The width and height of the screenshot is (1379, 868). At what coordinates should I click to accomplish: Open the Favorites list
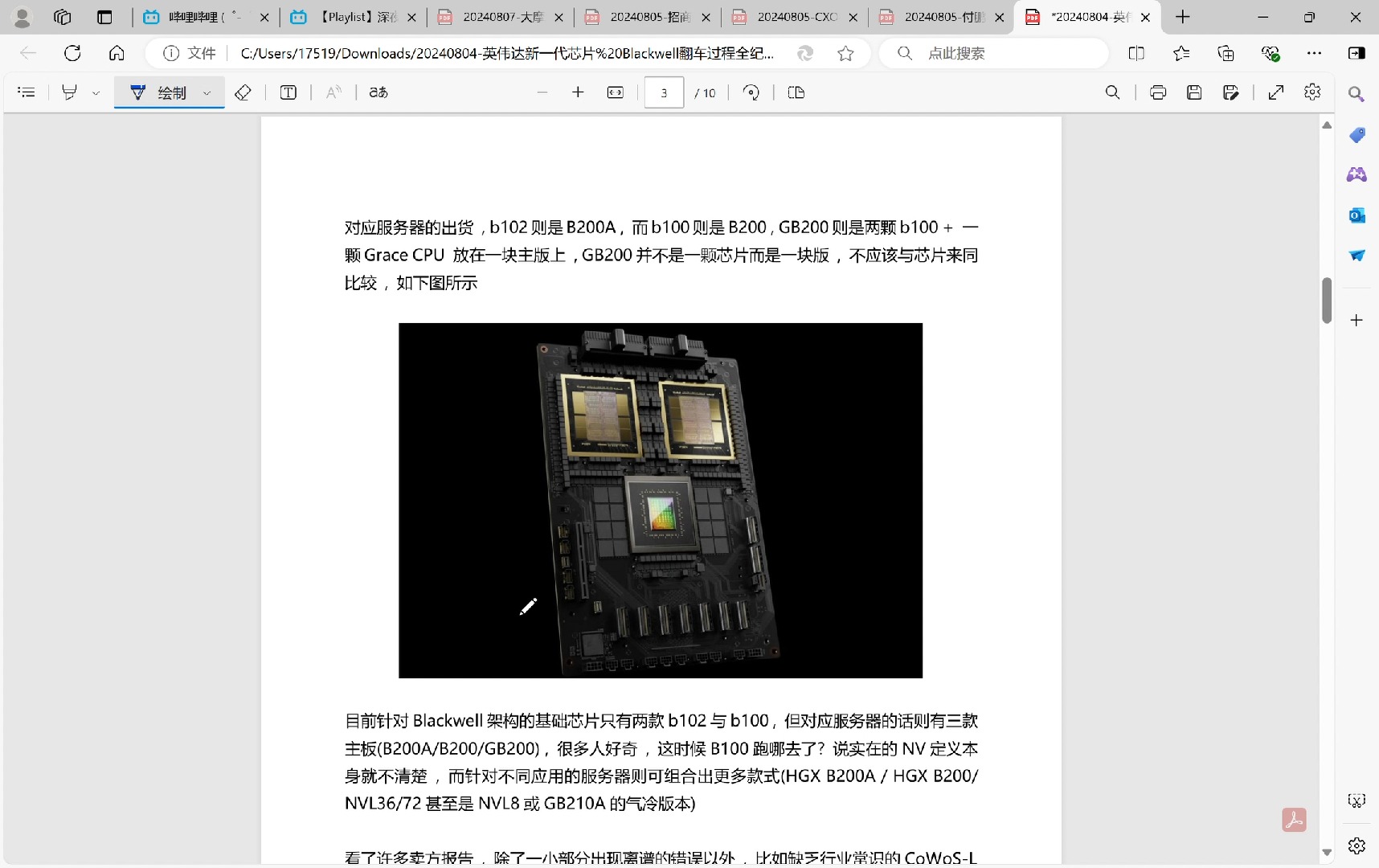(x=1181, y=53)
